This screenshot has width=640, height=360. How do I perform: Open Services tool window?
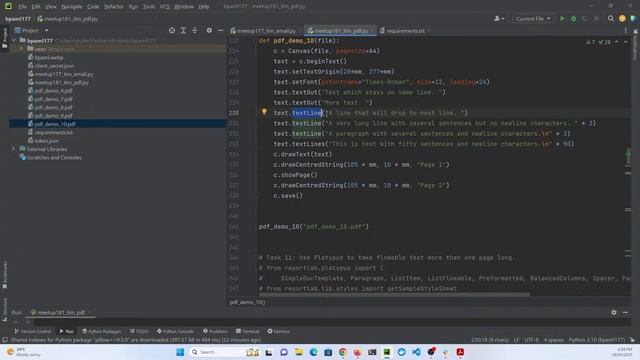pyautogui.click(x=278, y=331)
